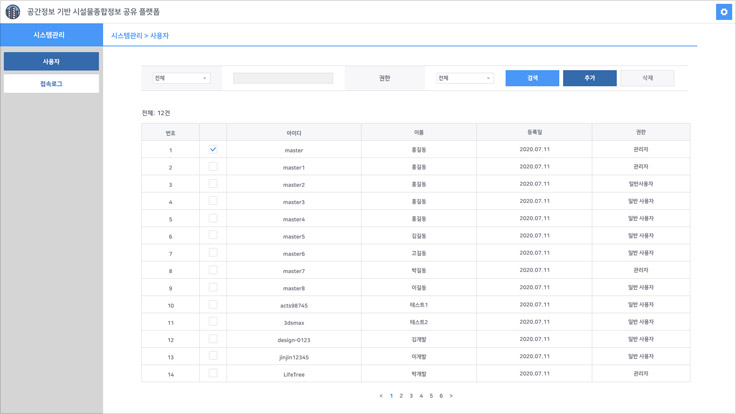Expand the search-type dropdown left of the text field

pyautogui.click(x=181, y=78)
